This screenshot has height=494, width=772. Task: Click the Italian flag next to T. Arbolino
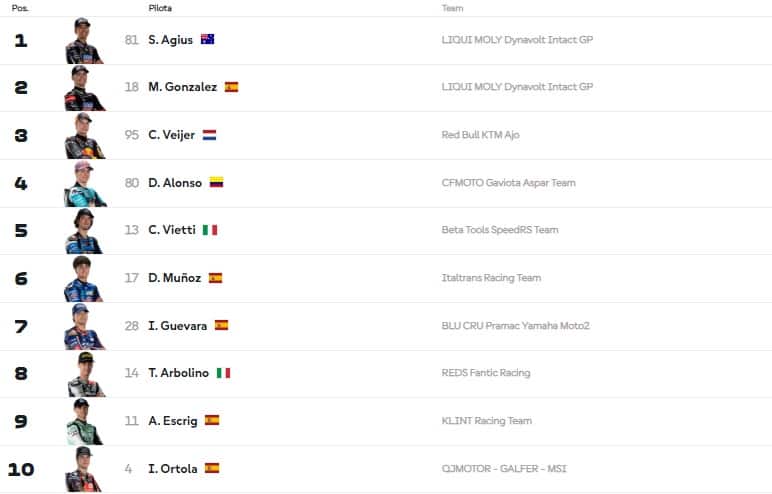click(x=223, y=373)
